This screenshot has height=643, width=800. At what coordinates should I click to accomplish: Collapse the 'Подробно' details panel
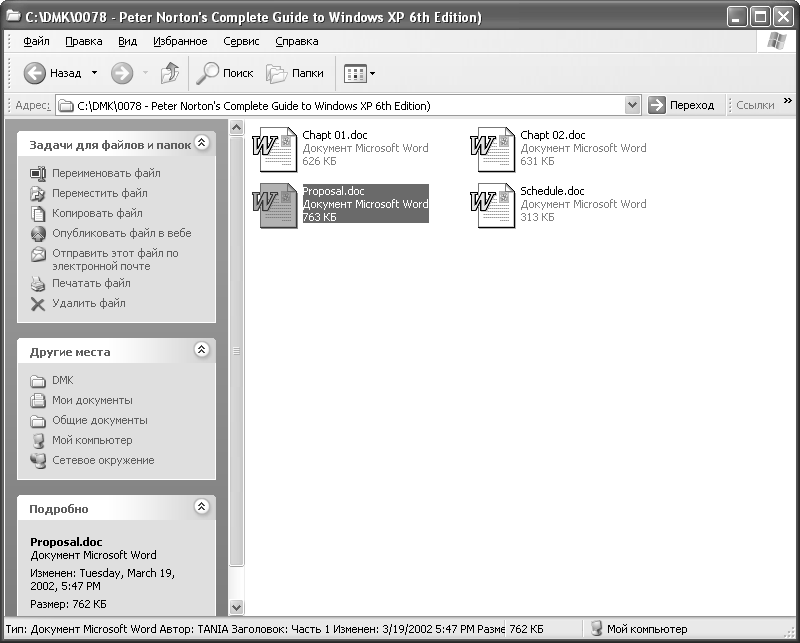click(201, 508)
